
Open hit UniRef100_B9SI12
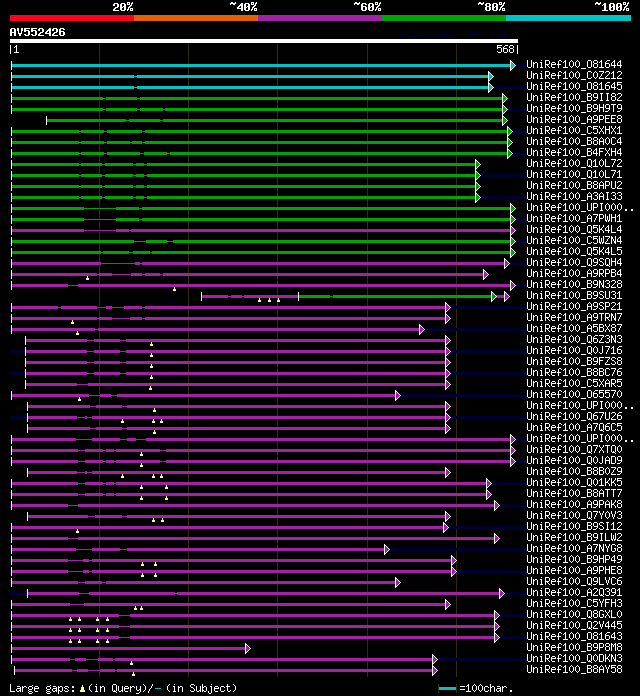click(574, 526)
